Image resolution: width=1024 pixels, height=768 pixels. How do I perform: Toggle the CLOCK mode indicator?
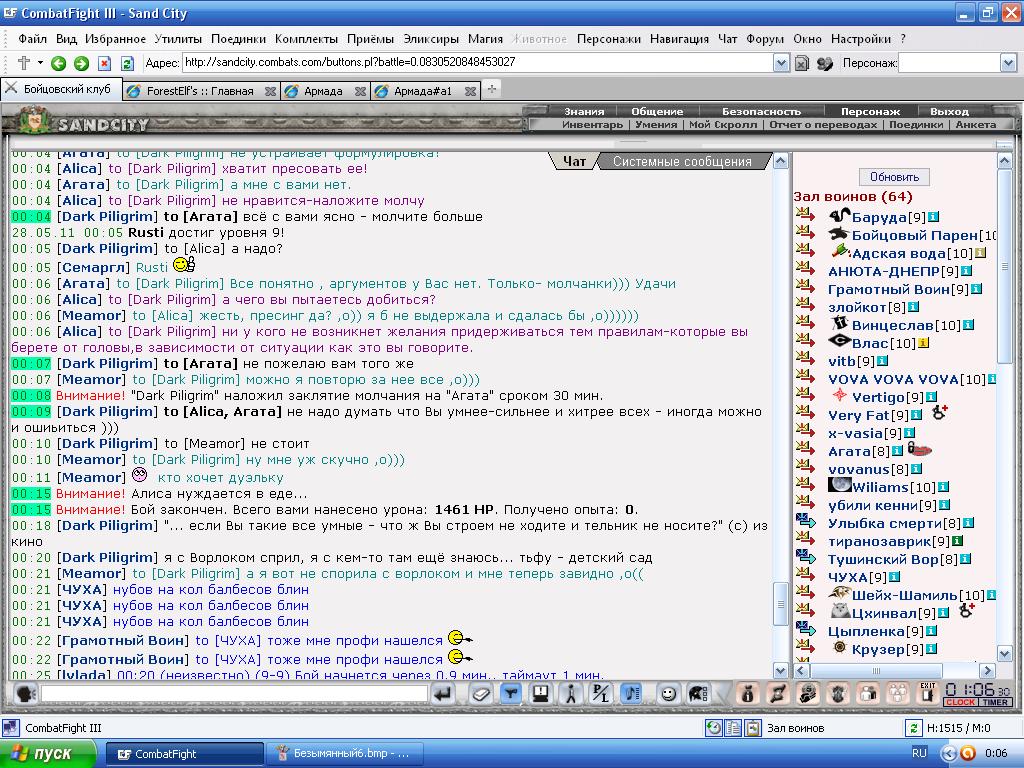tap(960, 702)
